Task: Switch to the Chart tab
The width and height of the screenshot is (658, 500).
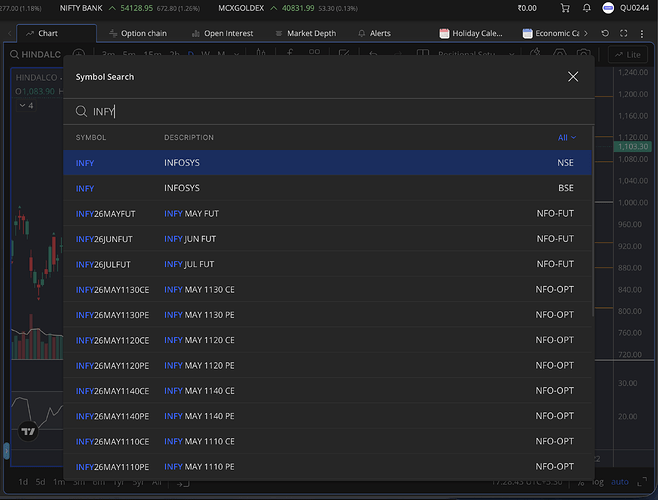Action: (x=57, y=33)
